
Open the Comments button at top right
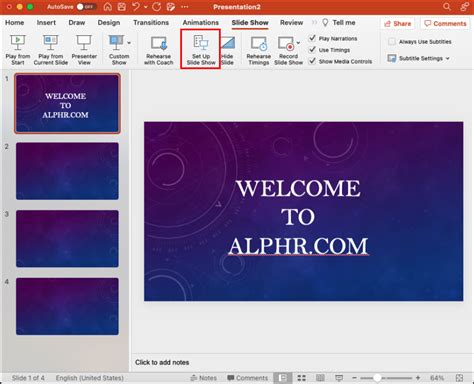[x=445, y=24]
